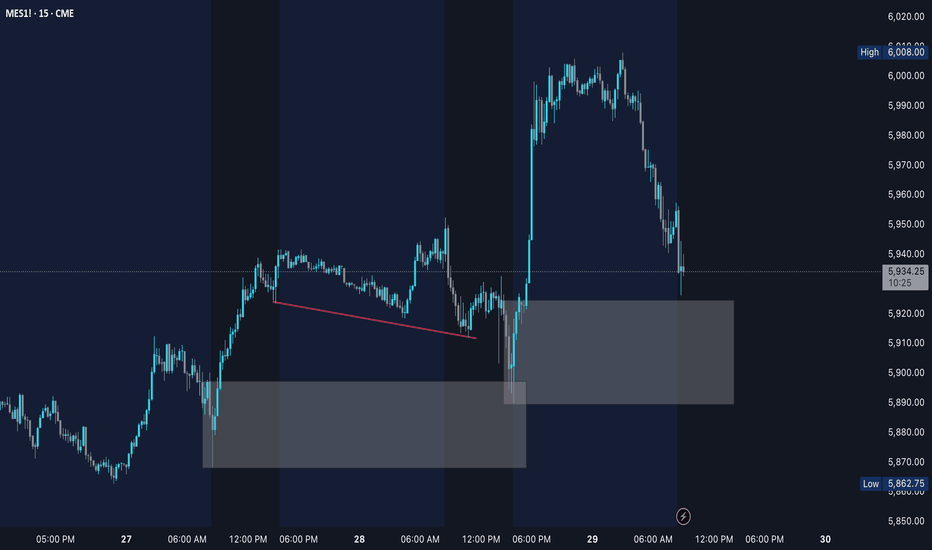932x550 pixels.
Task: Click the 5,900.00 price axis level
Action: 906,373
